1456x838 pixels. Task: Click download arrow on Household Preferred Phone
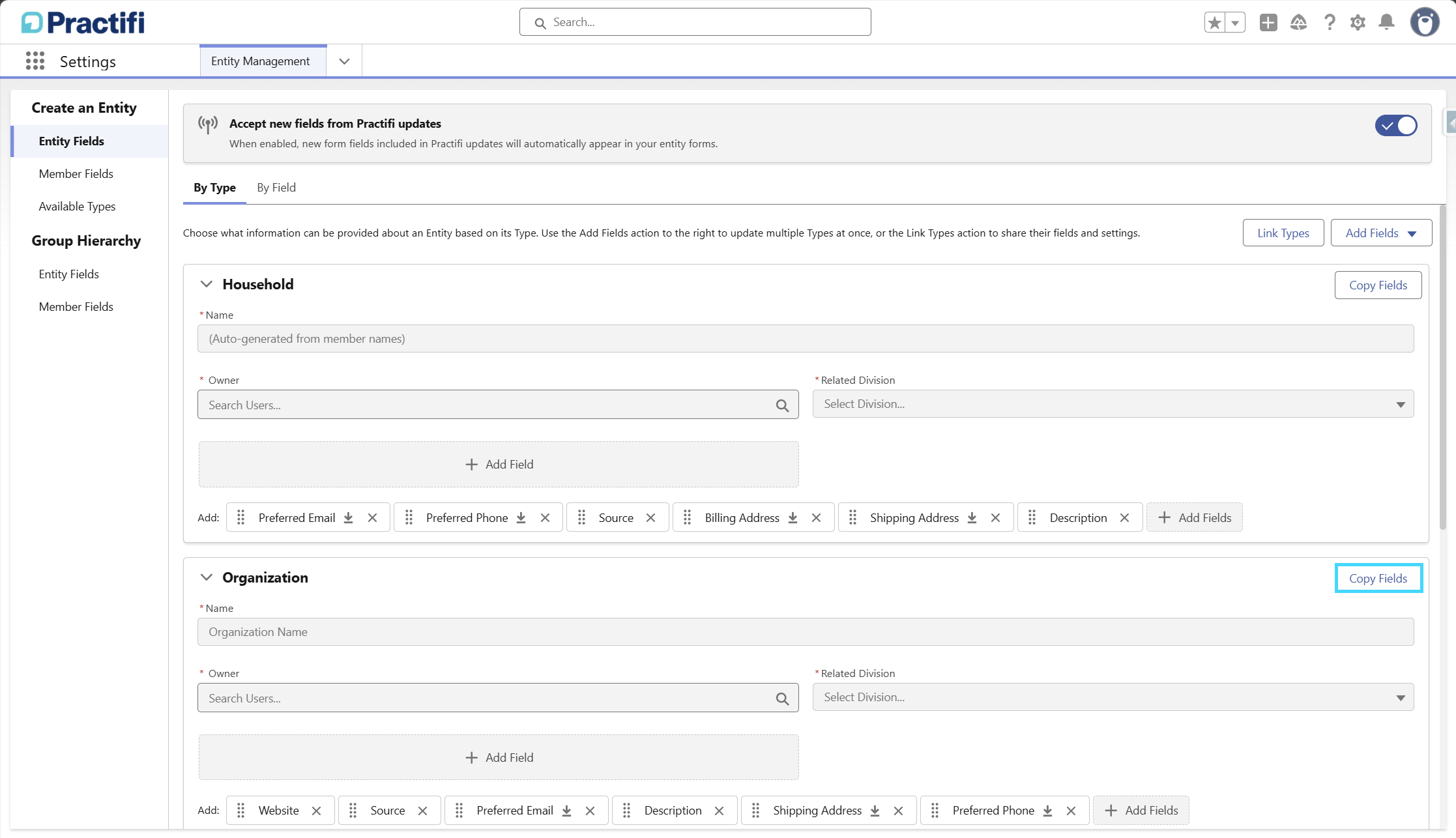tap(521, 518)
